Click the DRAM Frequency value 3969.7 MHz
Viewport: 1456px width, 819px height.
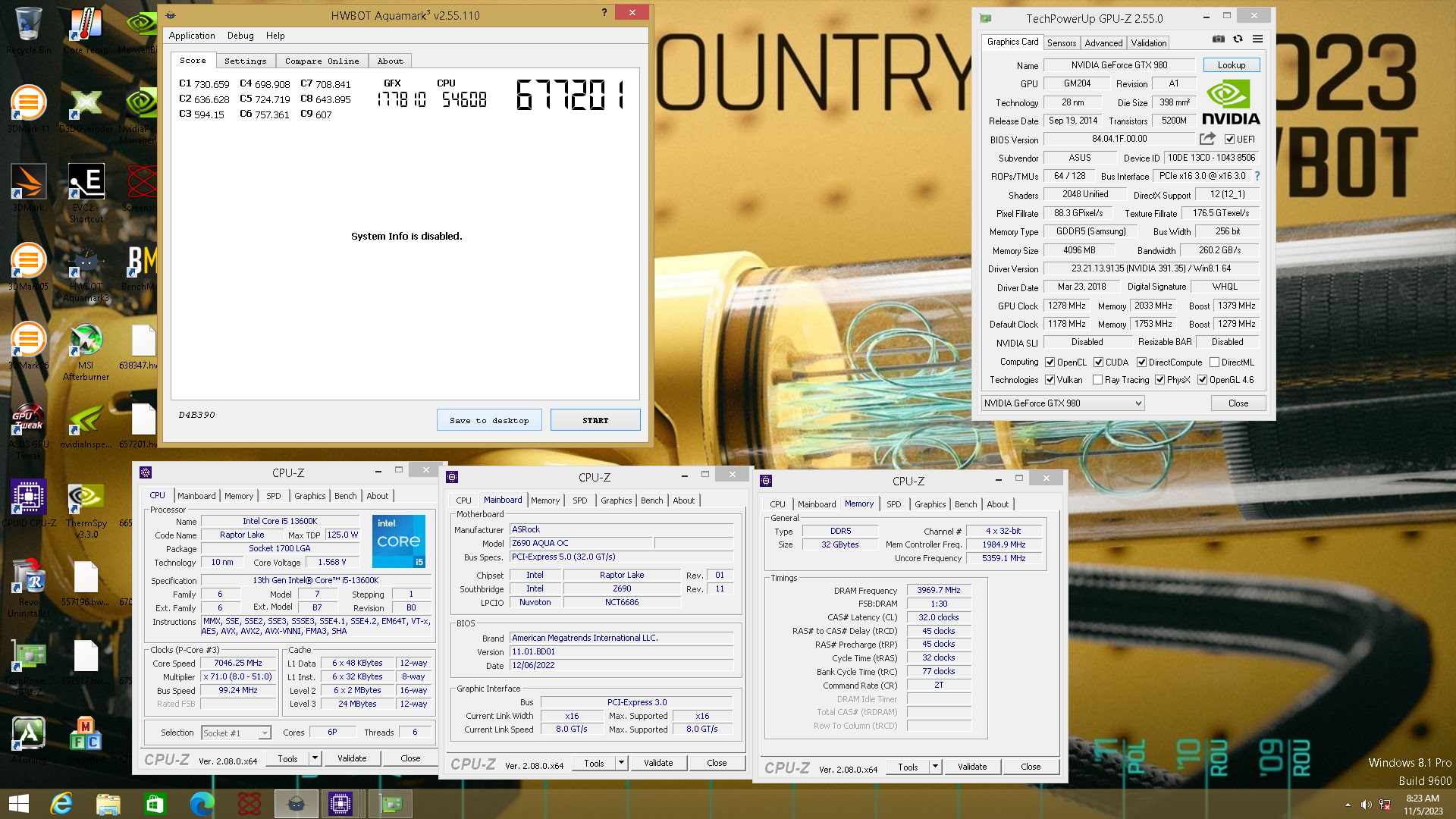point(939,590)
